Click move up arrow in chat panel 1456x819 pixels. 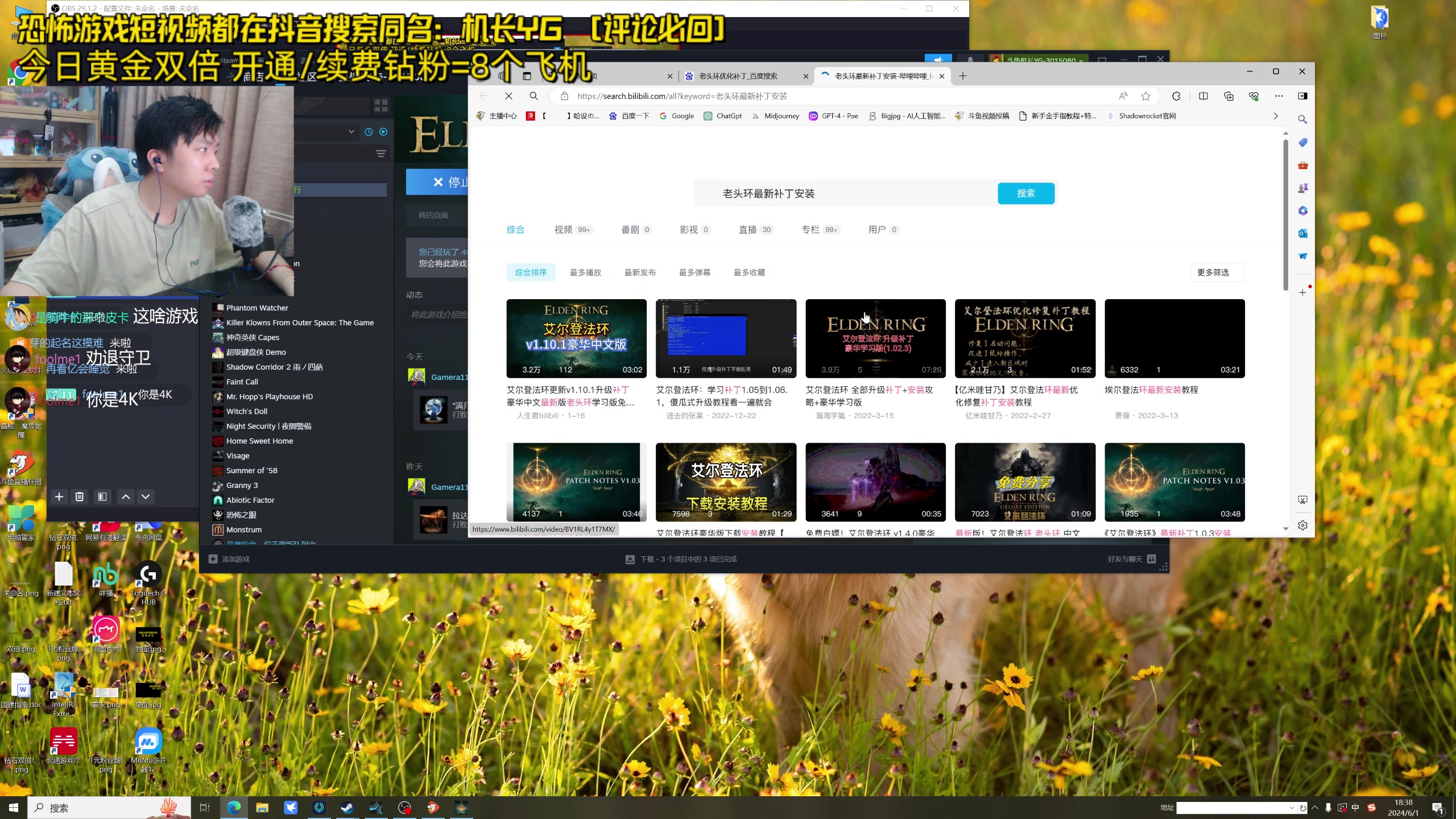(x=126, y=497)
